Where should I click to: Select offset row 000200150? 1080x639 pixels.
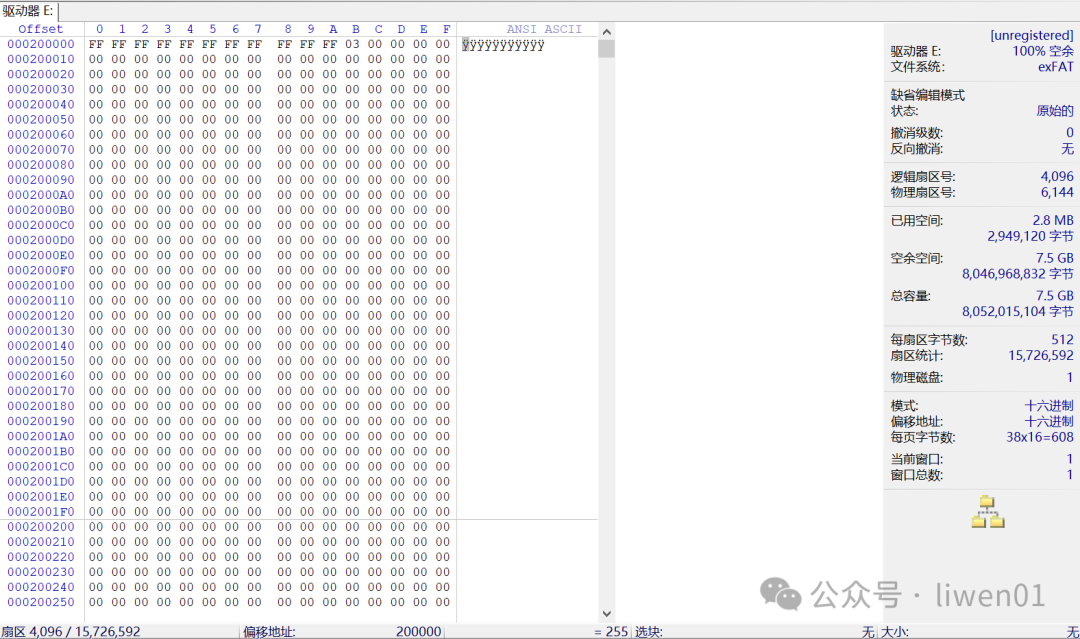click(41, 361)
